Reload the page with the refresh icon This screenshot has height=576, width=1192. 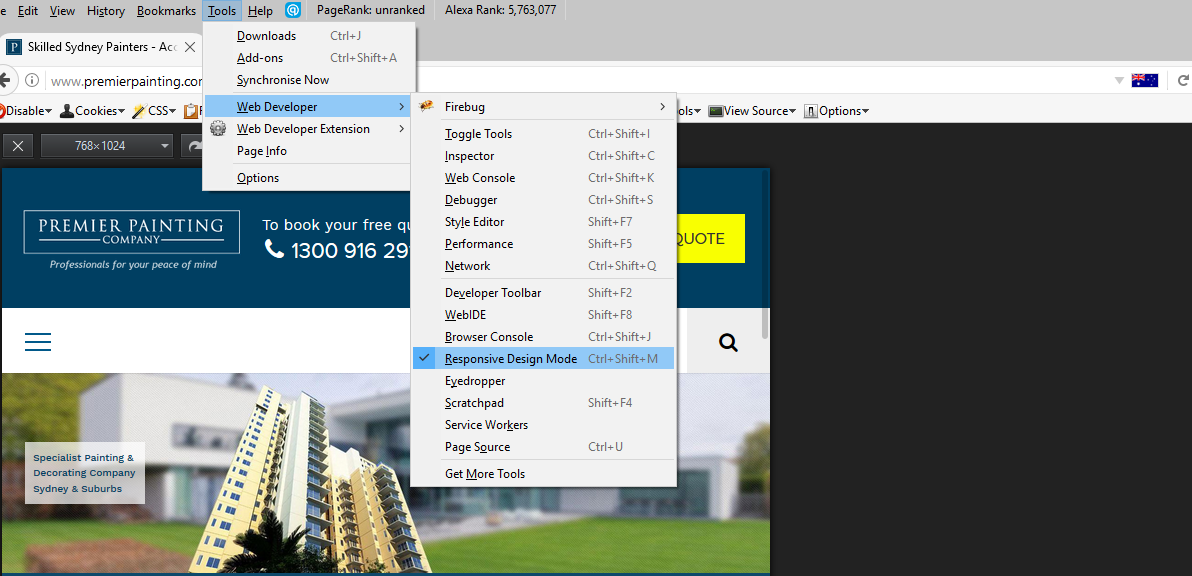click(x=193, y=146)
